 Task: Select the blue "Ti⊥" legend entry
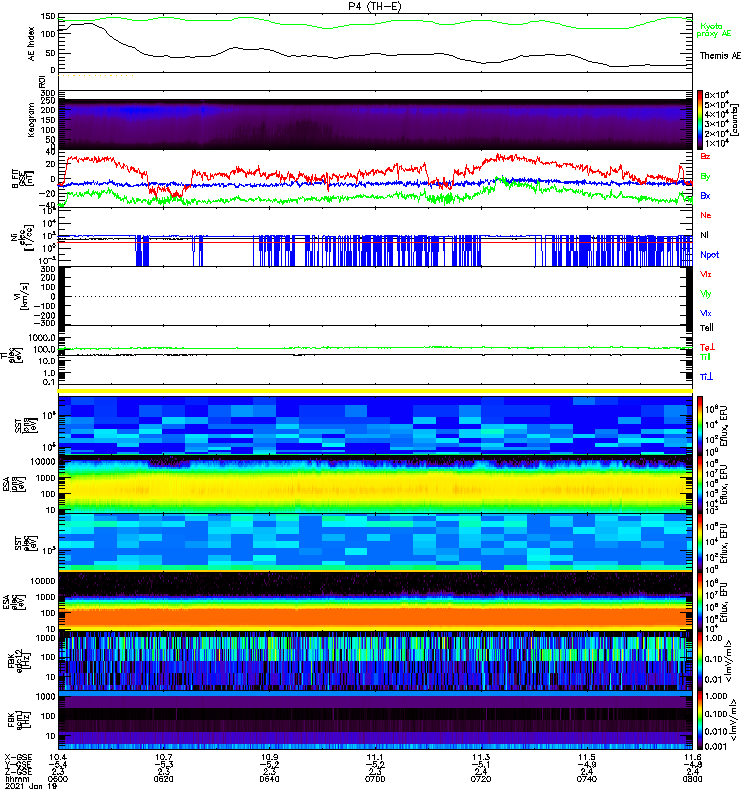tap(706, 377)
